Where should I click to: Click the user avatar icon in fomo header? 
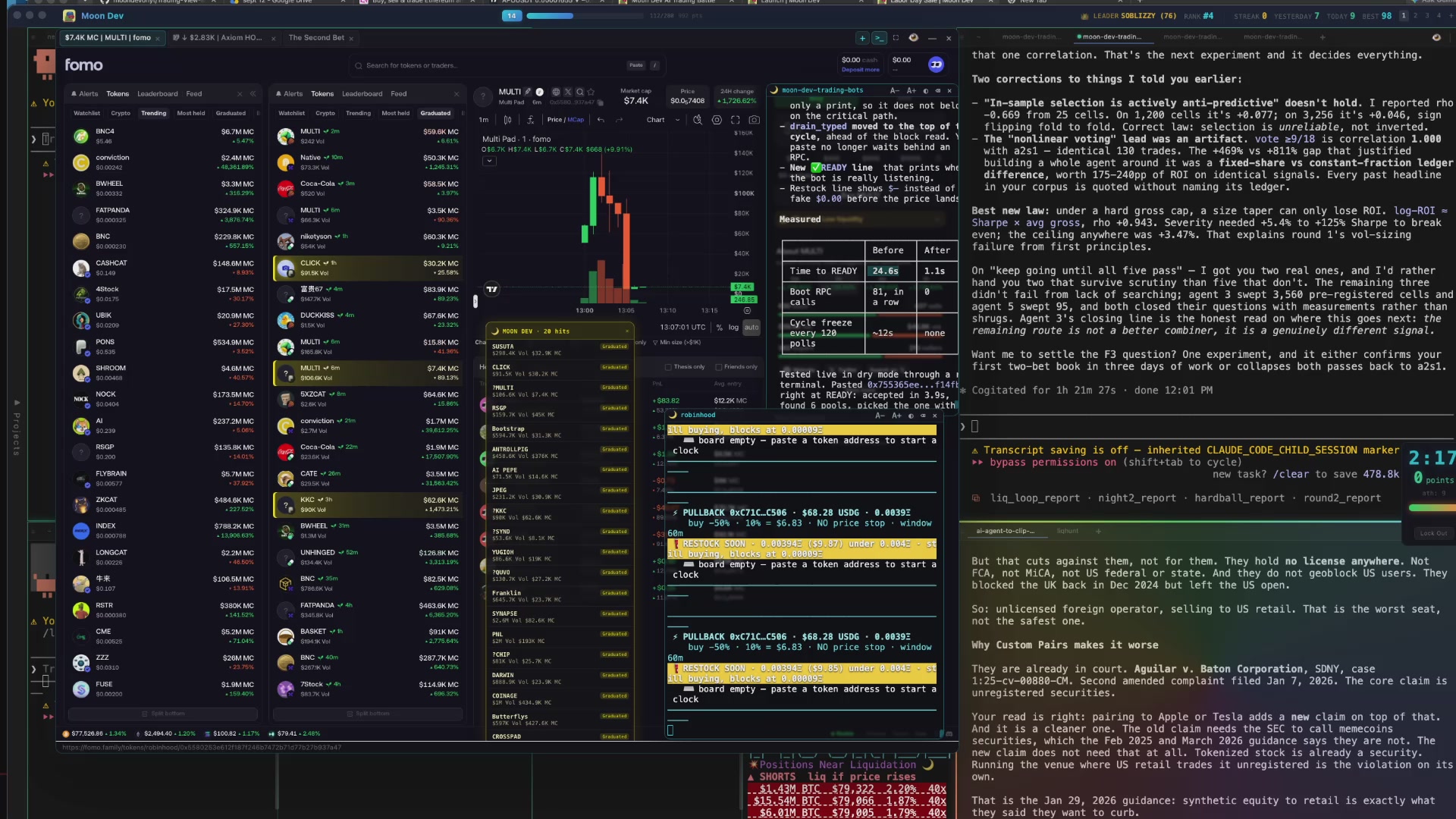click(x=936, y=64)
